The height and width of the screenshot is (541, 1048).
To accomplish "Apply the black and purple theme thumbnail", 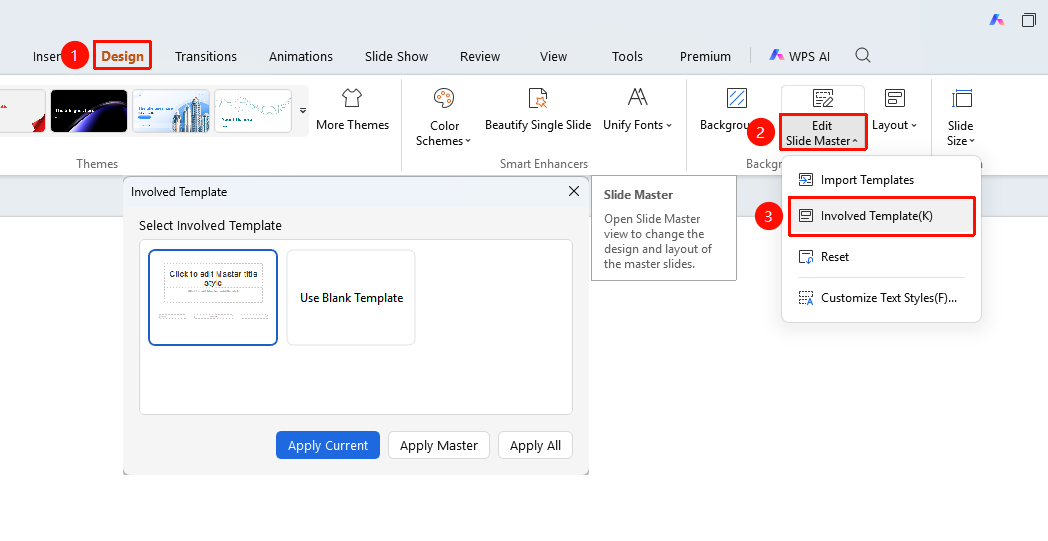I will tap(89, 111).
